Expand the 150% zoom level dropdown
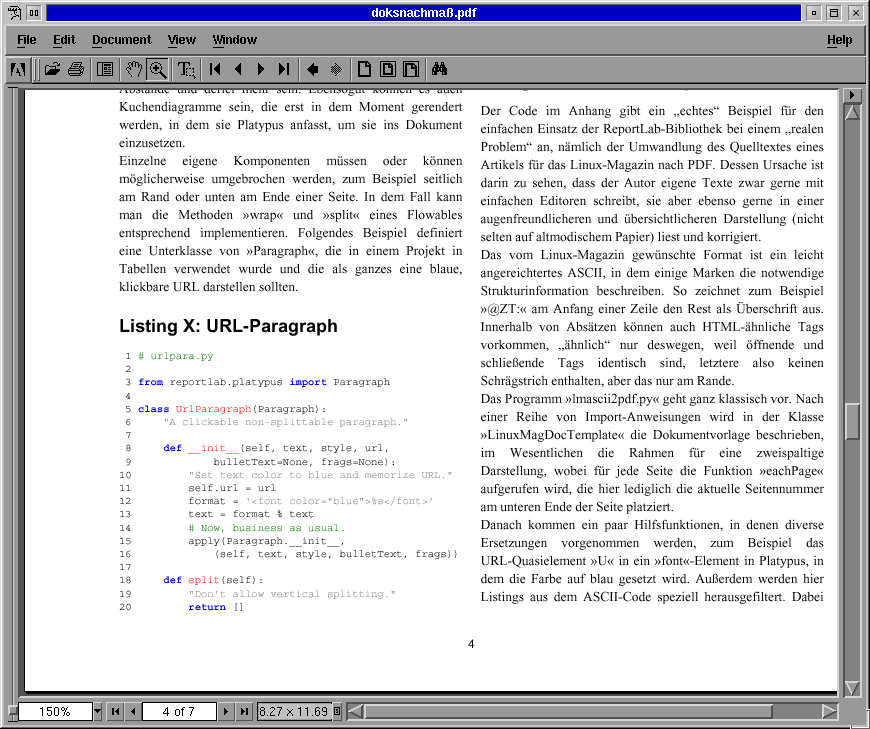Image resolution: width=870 pixels, height=729 pixels. point(97,712)
